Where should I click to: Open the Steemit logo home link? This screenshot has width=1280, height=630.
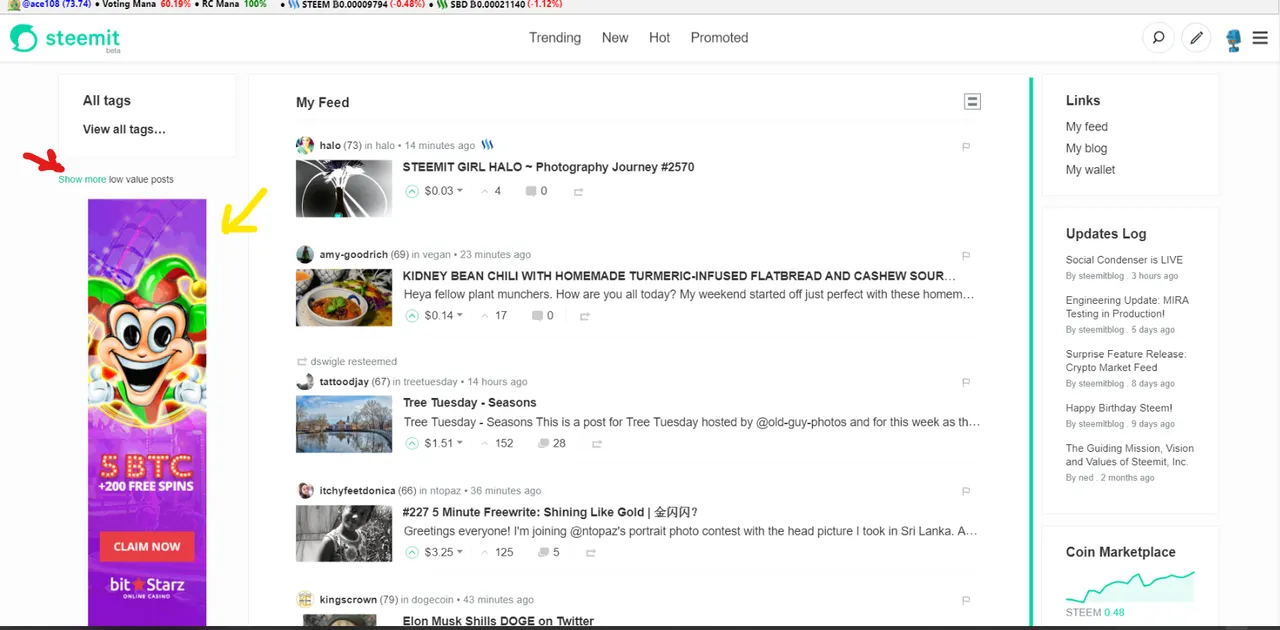point(65,38)
